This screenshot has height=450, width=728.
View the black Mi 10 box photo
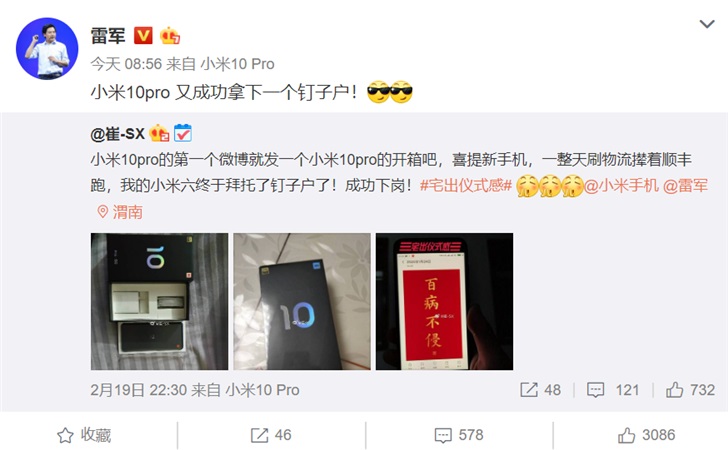coord(302,301)
